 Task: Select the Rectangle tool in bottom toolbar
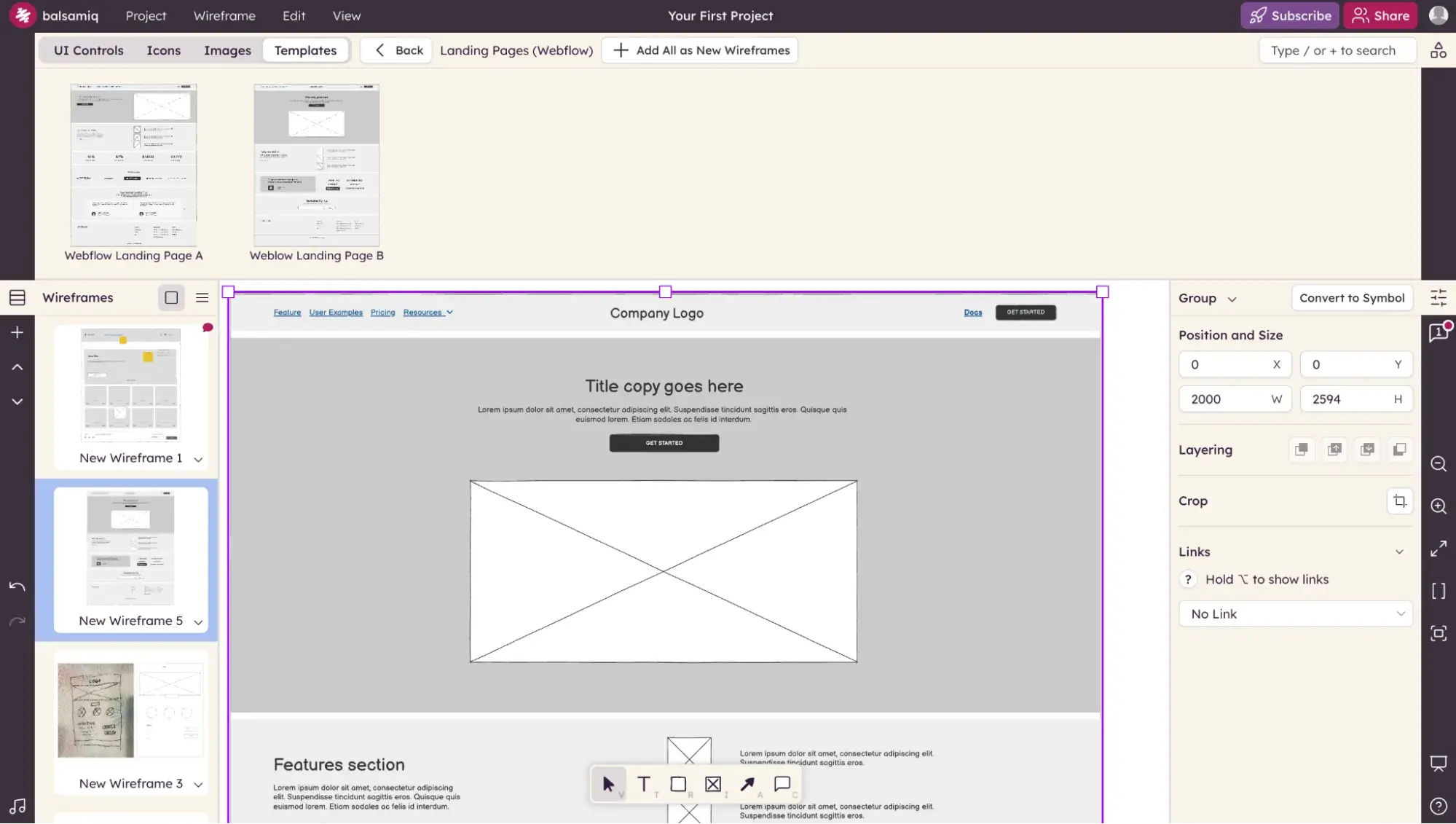(677, 784)
